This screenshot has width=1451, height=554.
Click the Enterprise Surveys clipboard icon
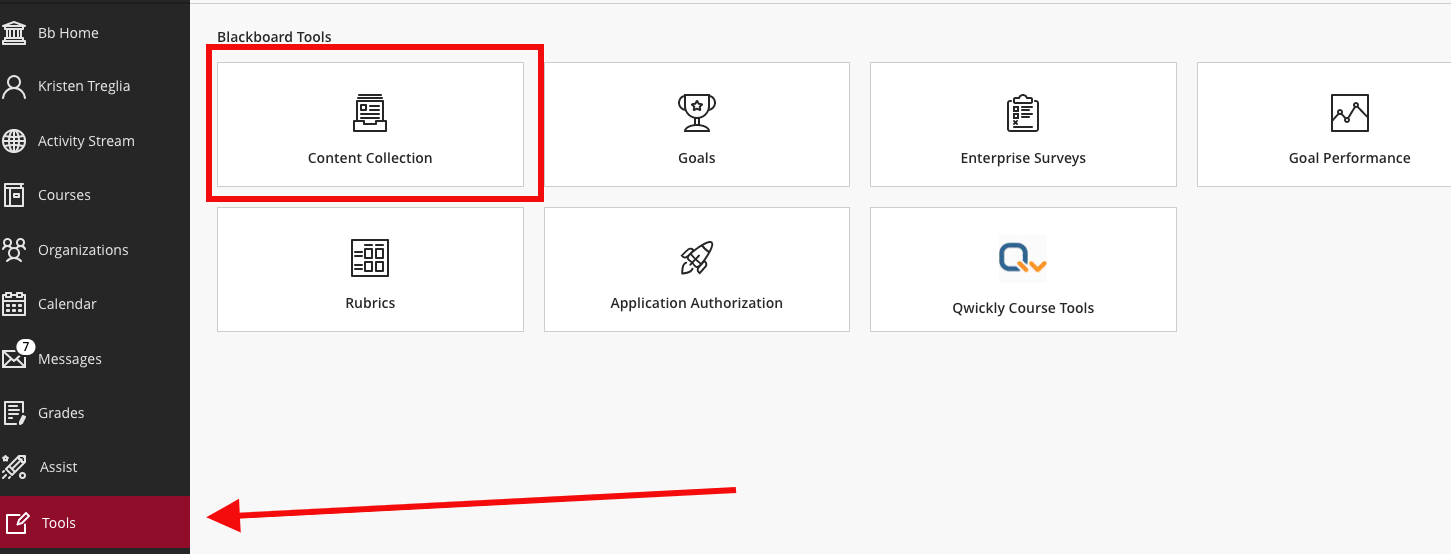click(x=1023, y=112)
